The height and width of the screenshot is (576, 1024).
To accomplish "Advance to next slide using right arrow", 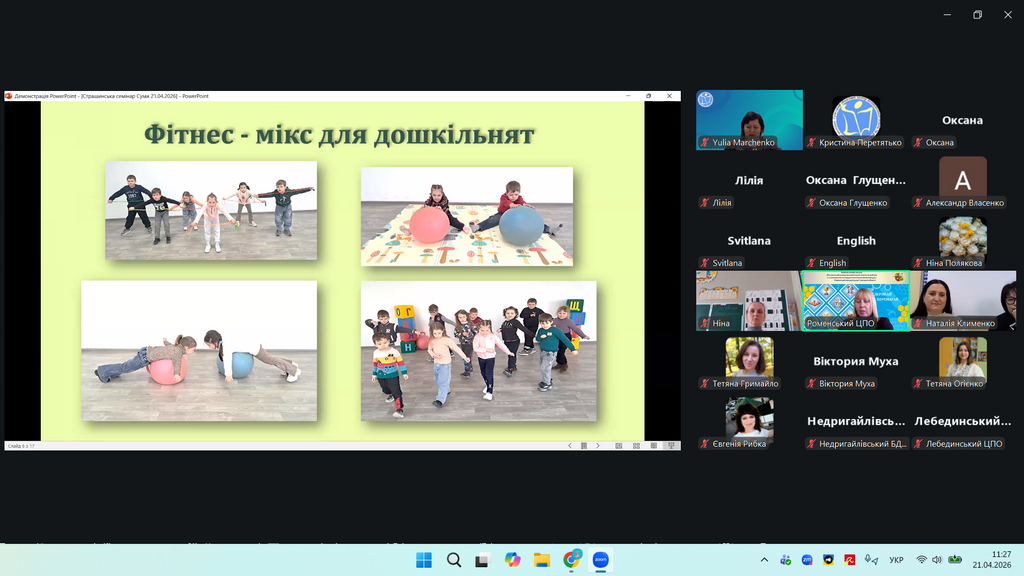I will pyautogui.click(x=598, y=446).
